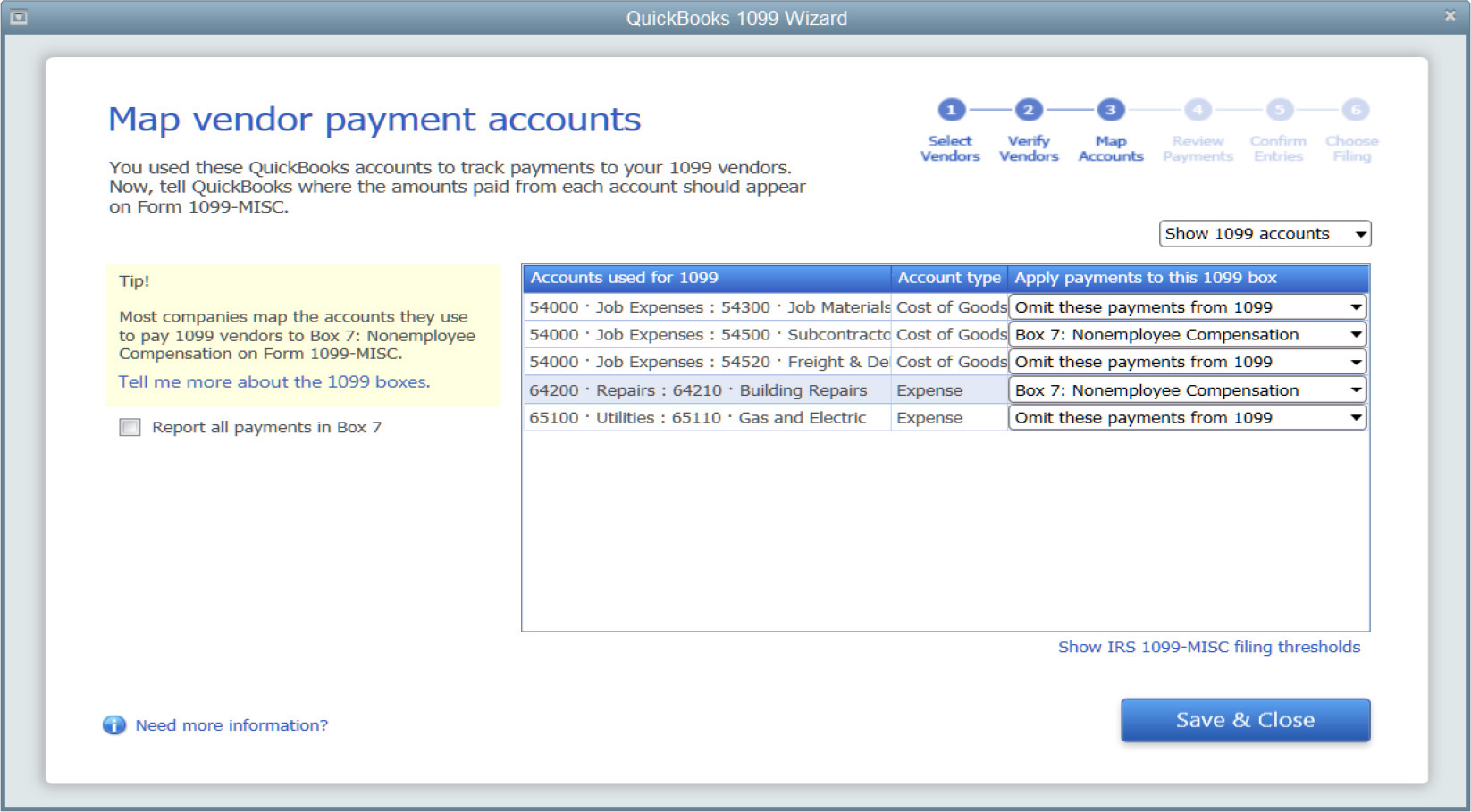Click Cost of Goods cell for Freight row
1471x812 pixels.
(x=949, y=362)
